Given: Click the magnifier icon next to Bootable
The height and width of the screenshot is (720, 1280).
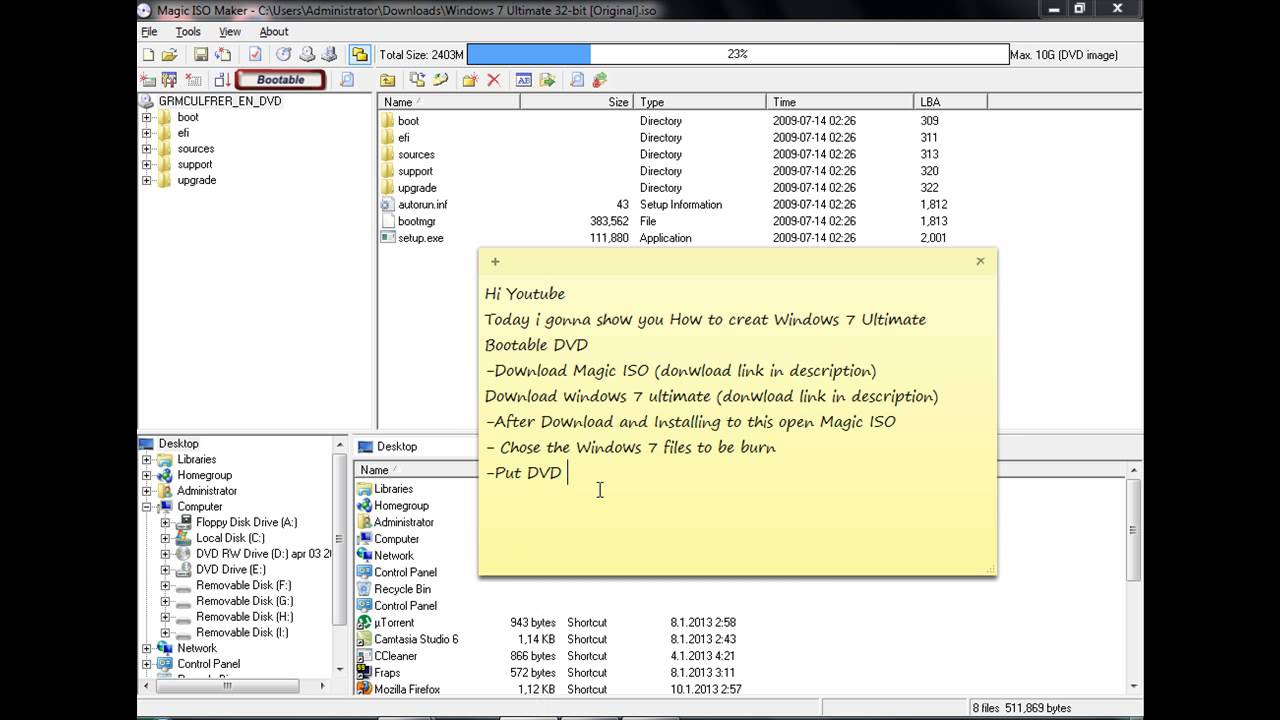Looking at the screenshot, I should pyautogui.click(x=347, y=80).
